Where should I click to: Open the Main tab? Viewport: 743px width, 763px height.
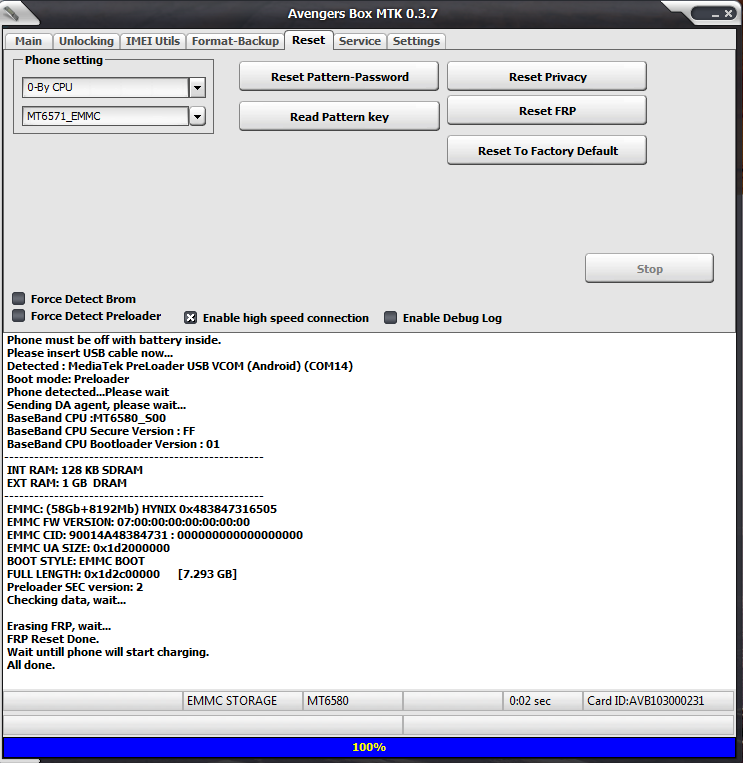tap(28, 41)
